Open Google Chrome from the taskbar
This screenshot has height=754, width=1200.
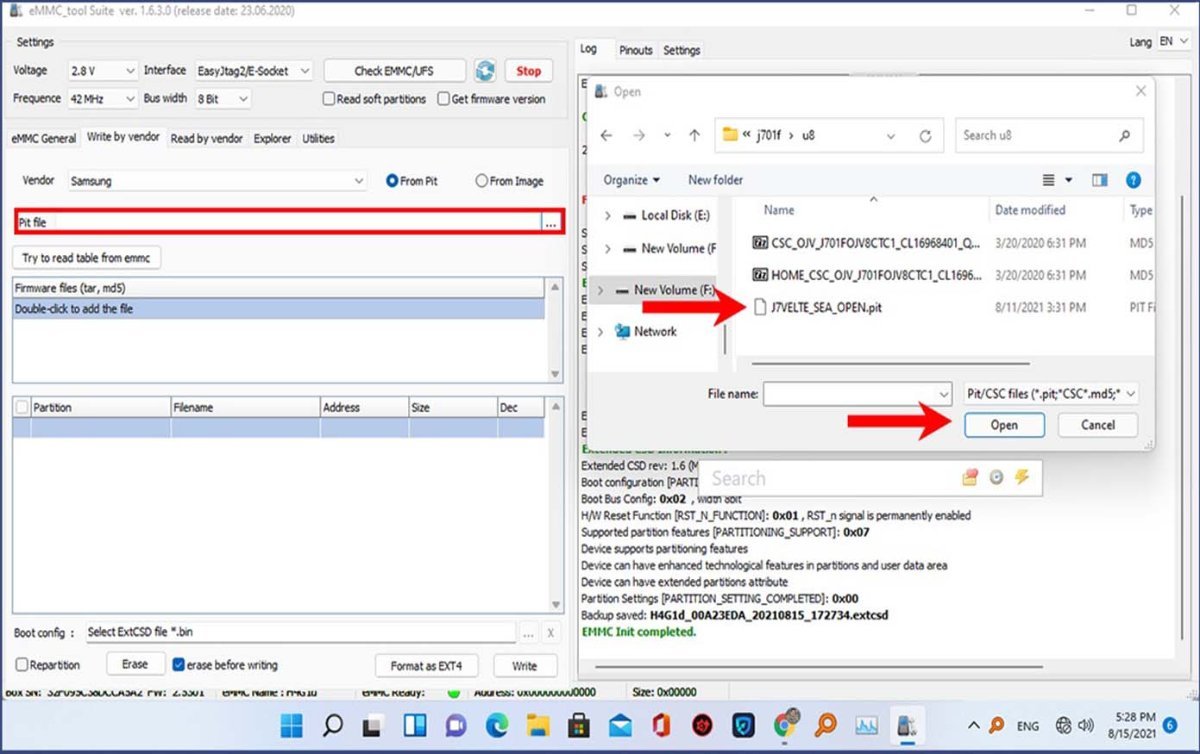point(784,724)
